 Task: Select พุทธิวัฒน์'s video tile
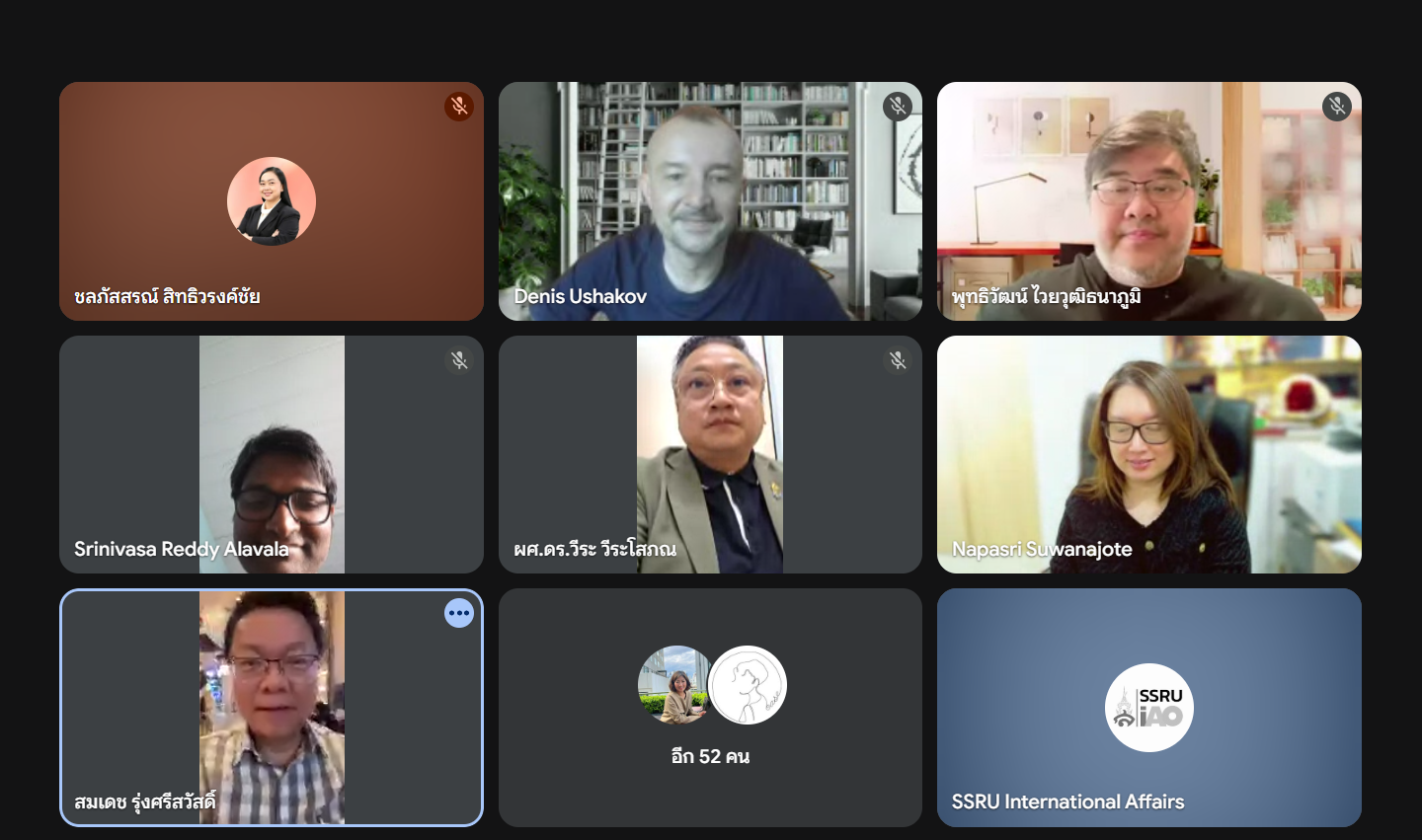pyautogui.click(x=1149, y=201)
